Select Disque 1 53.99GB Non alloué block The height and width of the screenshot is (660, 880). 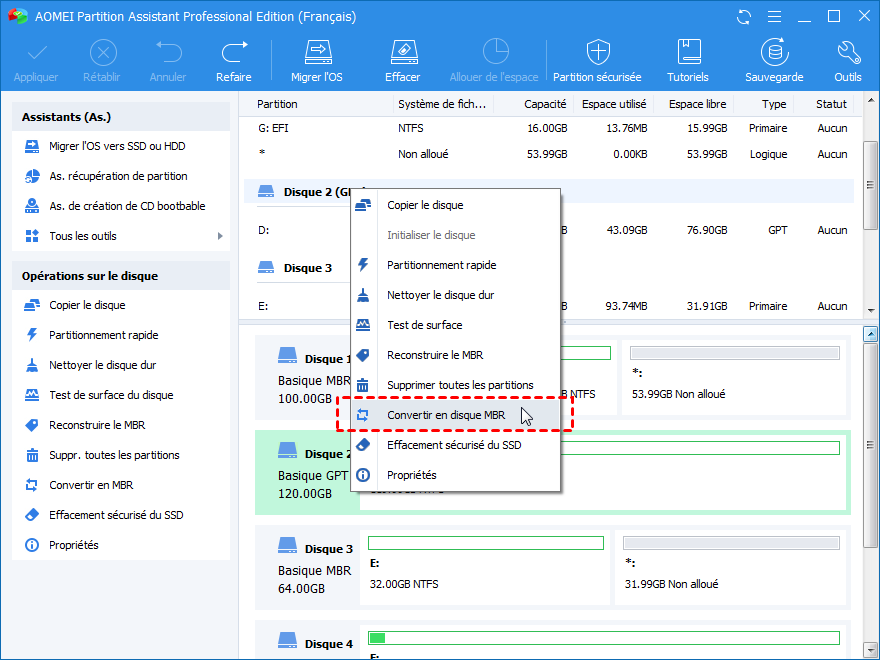pos(734,377)
